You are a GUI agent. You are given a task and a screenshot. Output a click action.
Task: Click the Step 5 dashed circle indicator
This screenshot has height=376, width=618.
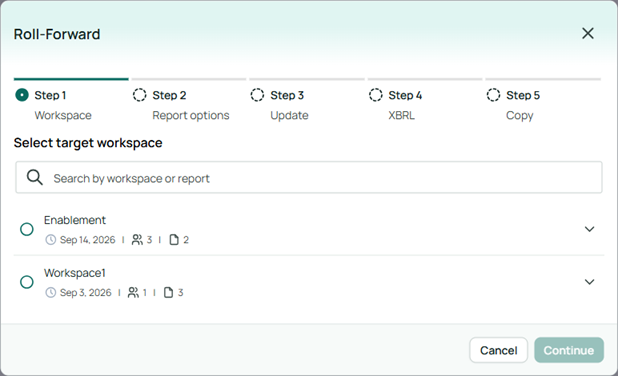(493, 95)
